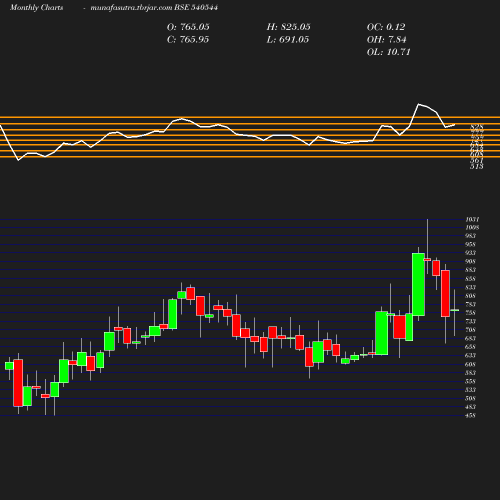This screenshot has height=500, width=500.
Task: Click the '458' price axis label
Action: (x=471, y=416)
